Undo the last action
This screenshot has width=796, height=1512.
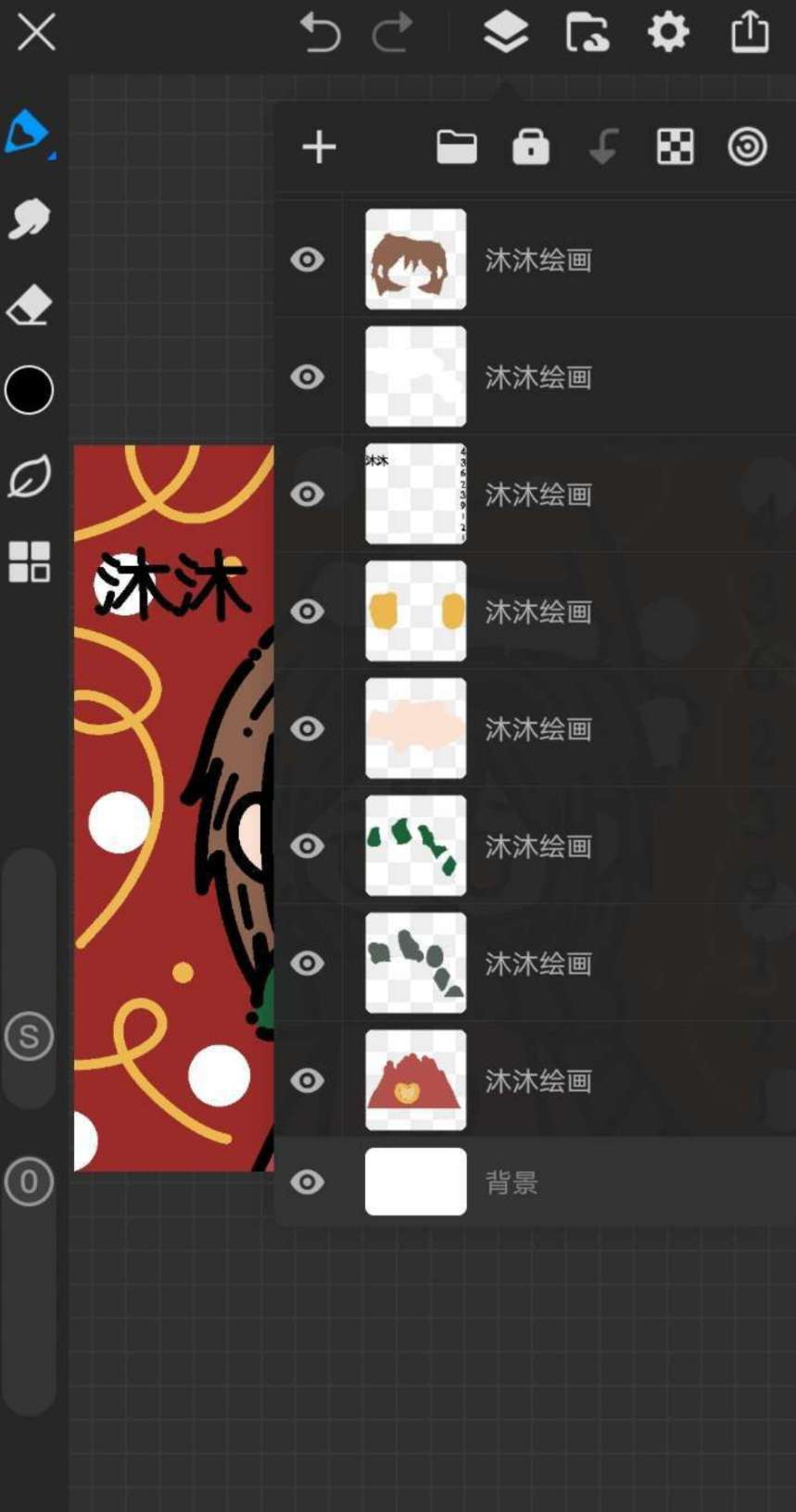pos(320,33)
